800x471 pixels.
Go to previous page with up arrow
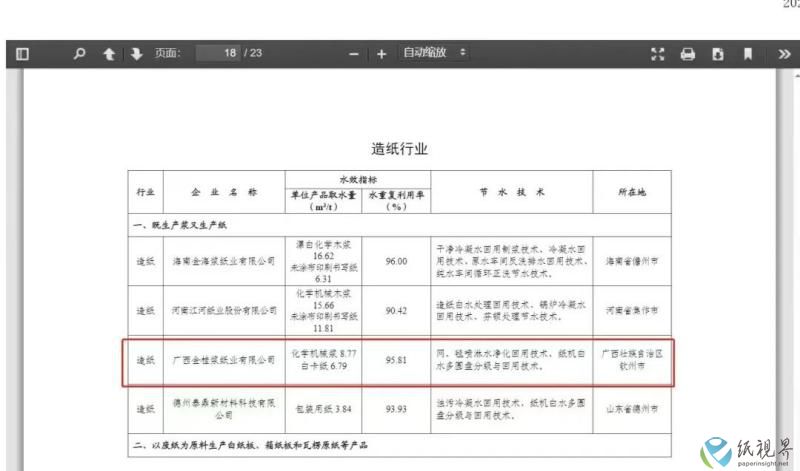point(109,54)
